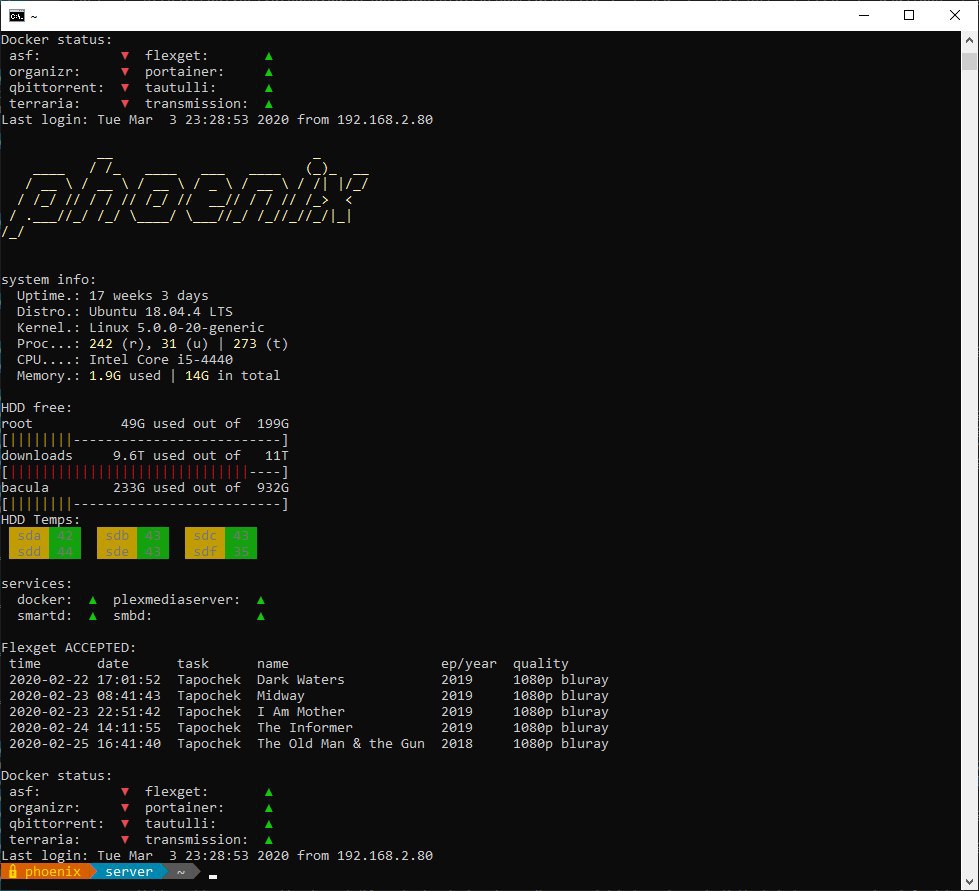Image resolution: width=979 pixels, height=891 pixels.
Task: Click red arrow beside asf in top Docker status
Action: tap(125, 56)
